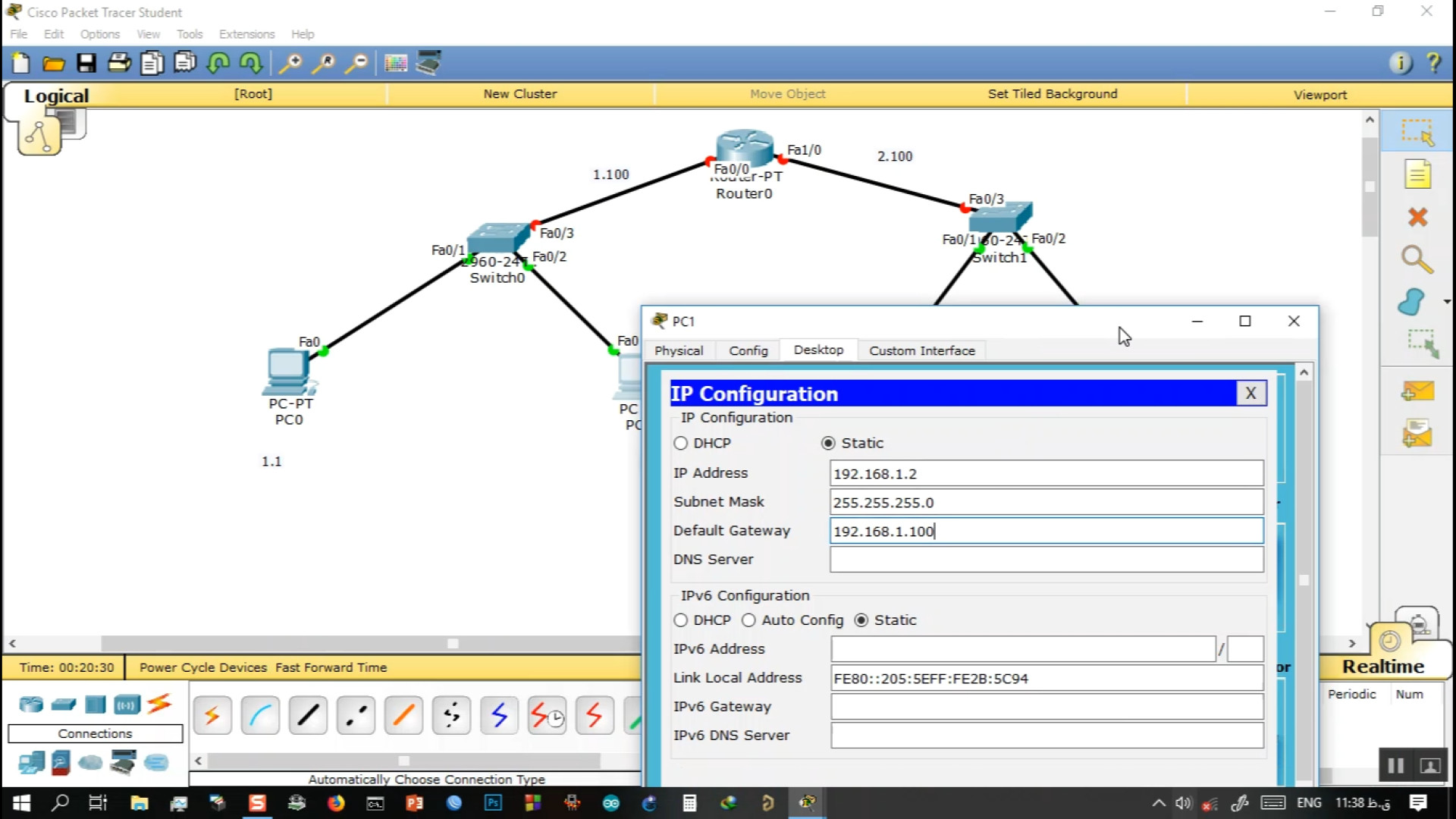Screen dimensions: 1456x819
Task: Select IPv6 Static radio button
Action: (861, 620)
